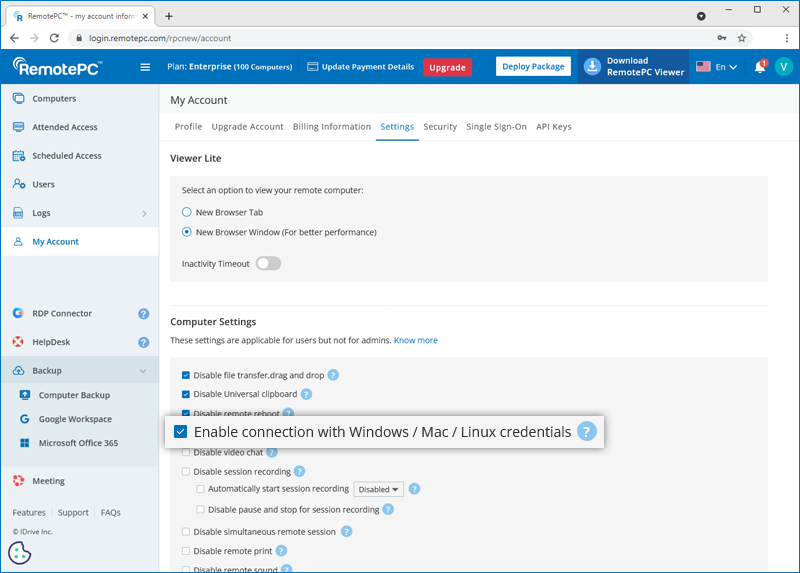This screenshot has width=800, height=573.
Task: Select the New Browser Tab option
Action: 187,212
